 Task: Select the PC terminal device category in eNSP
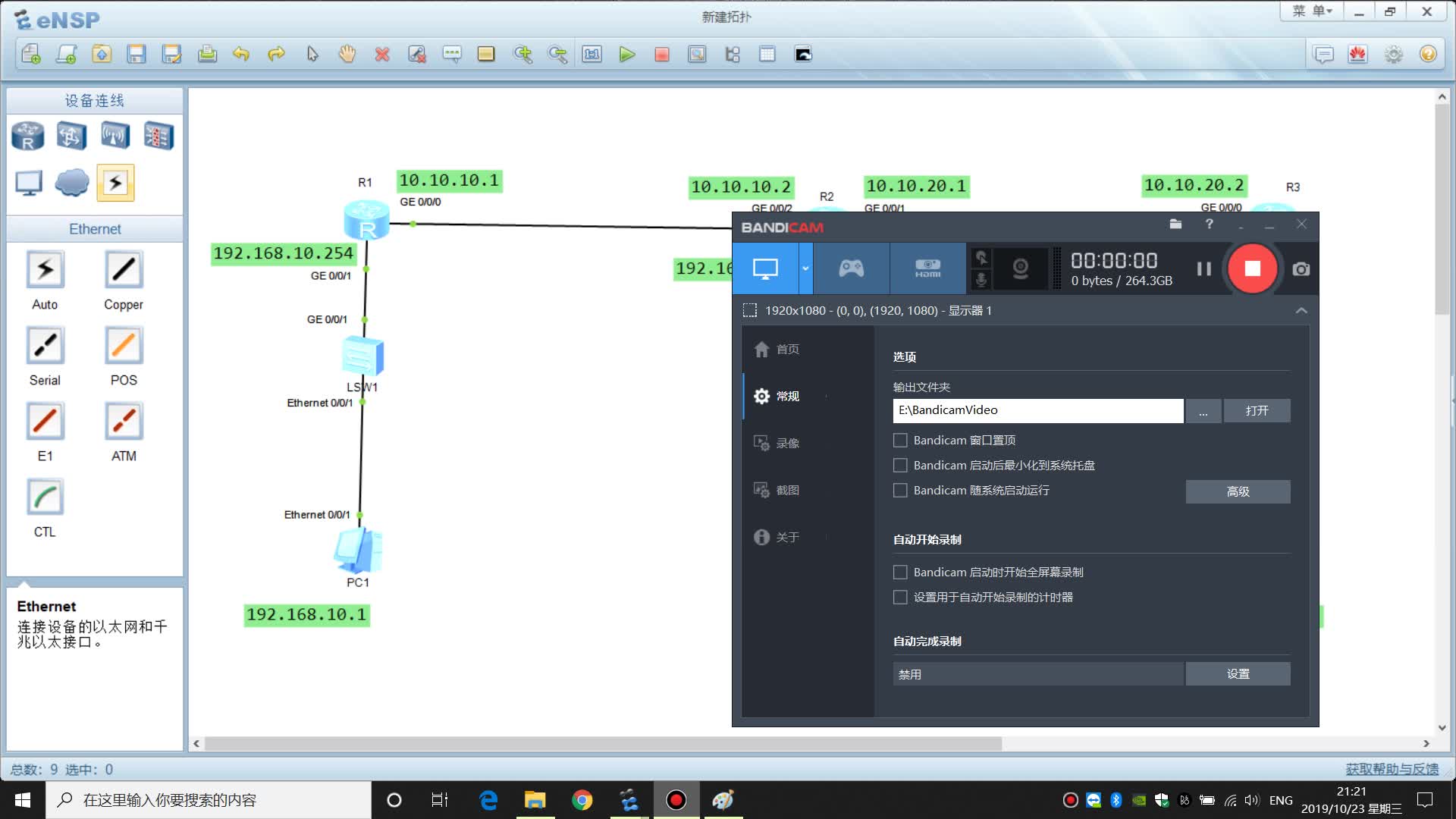pyautogui.click(x=29, y=183)
